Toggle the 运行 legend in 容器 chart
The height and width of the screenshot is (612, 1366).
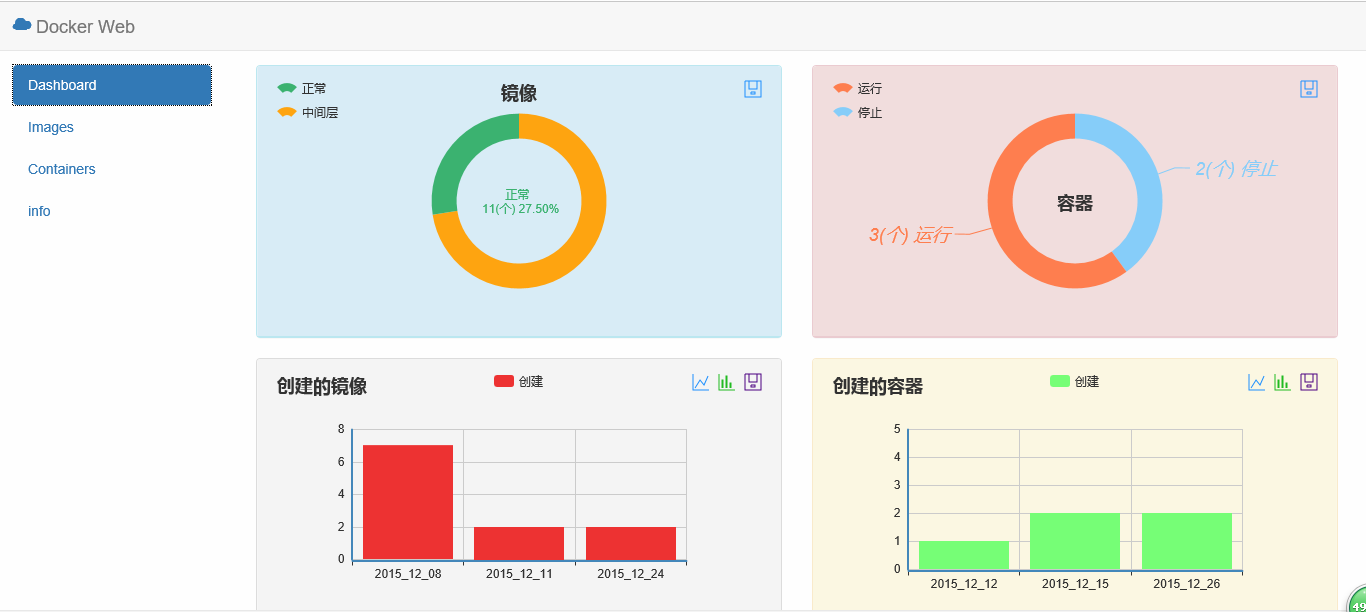pyautogui.click(x=857, y=89)
